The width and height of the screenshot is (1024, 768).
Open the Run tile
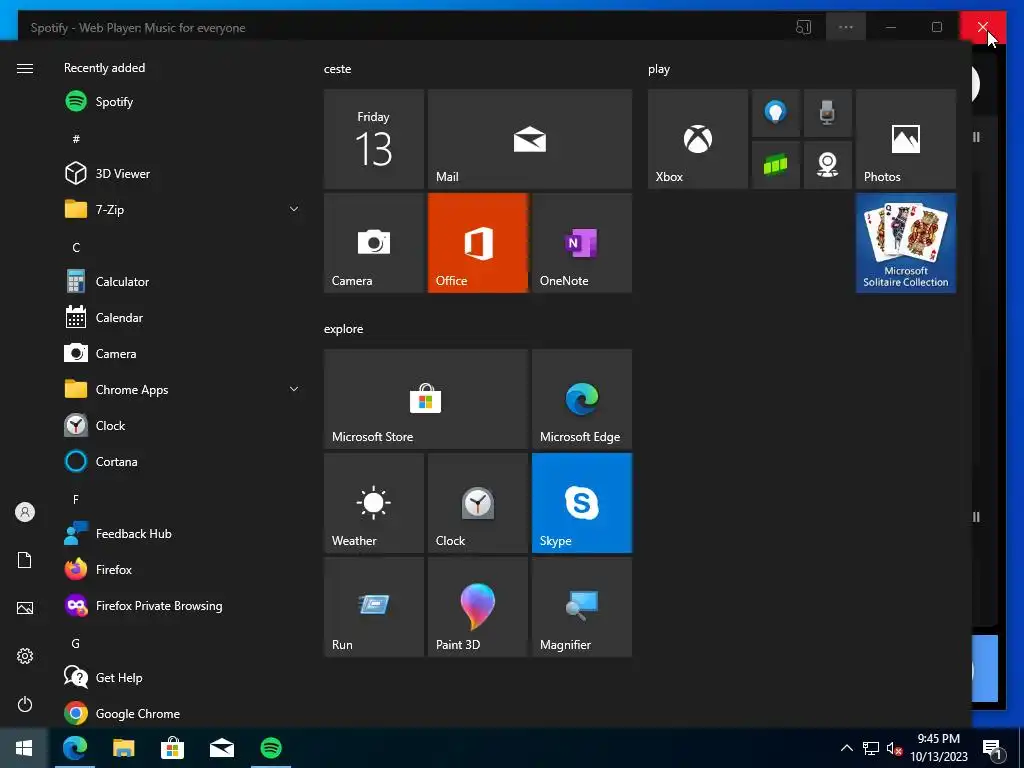tap(374, 607)
